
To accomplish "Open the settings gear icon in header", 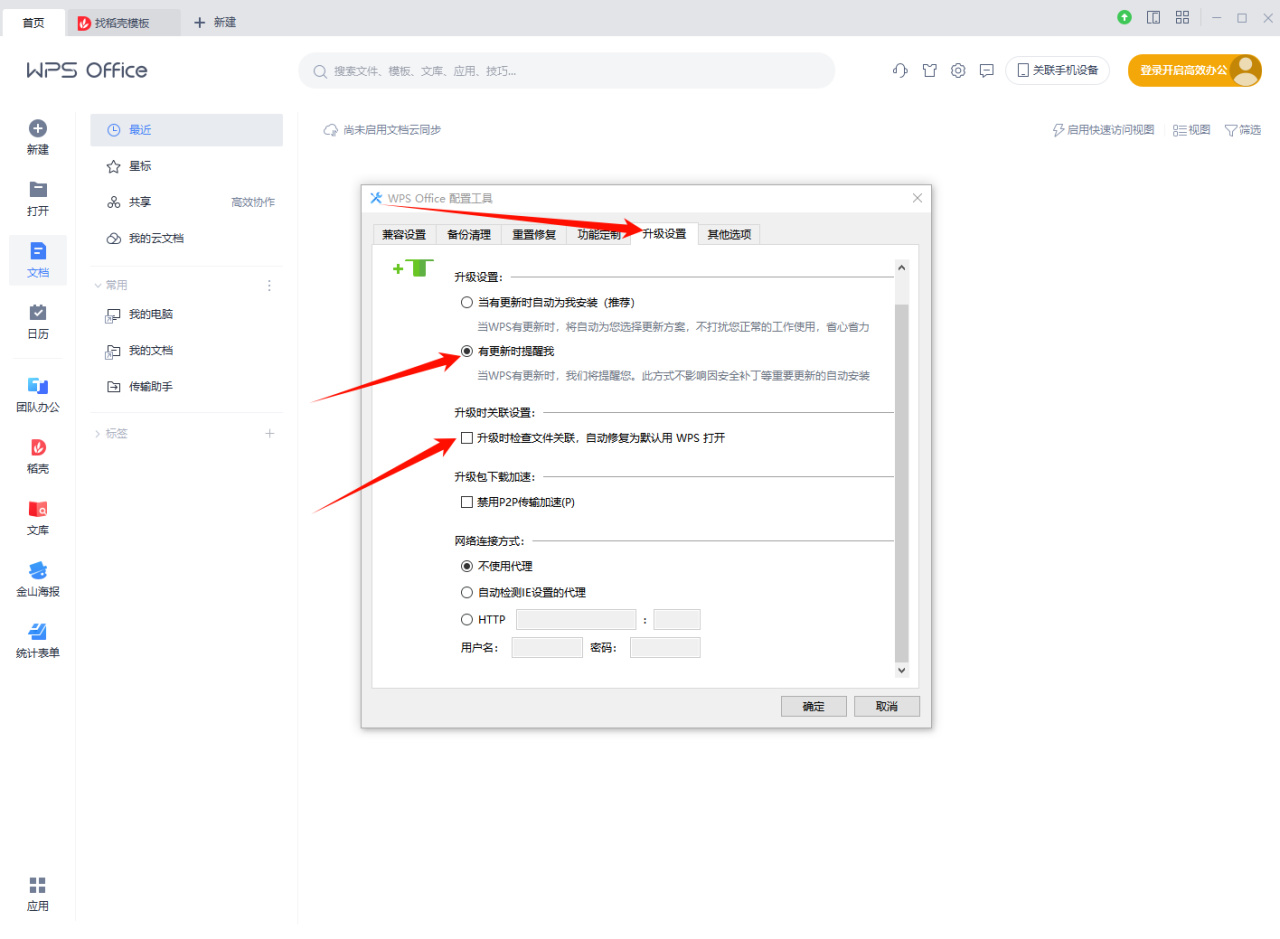I will (958, 70).
